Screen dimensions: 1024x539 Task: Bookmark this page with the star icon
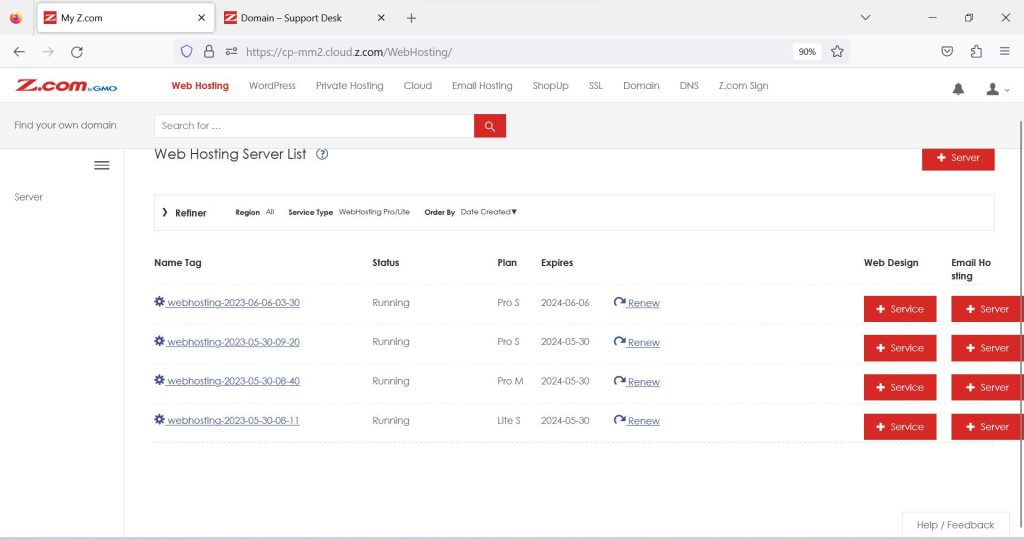click(837, 52)
